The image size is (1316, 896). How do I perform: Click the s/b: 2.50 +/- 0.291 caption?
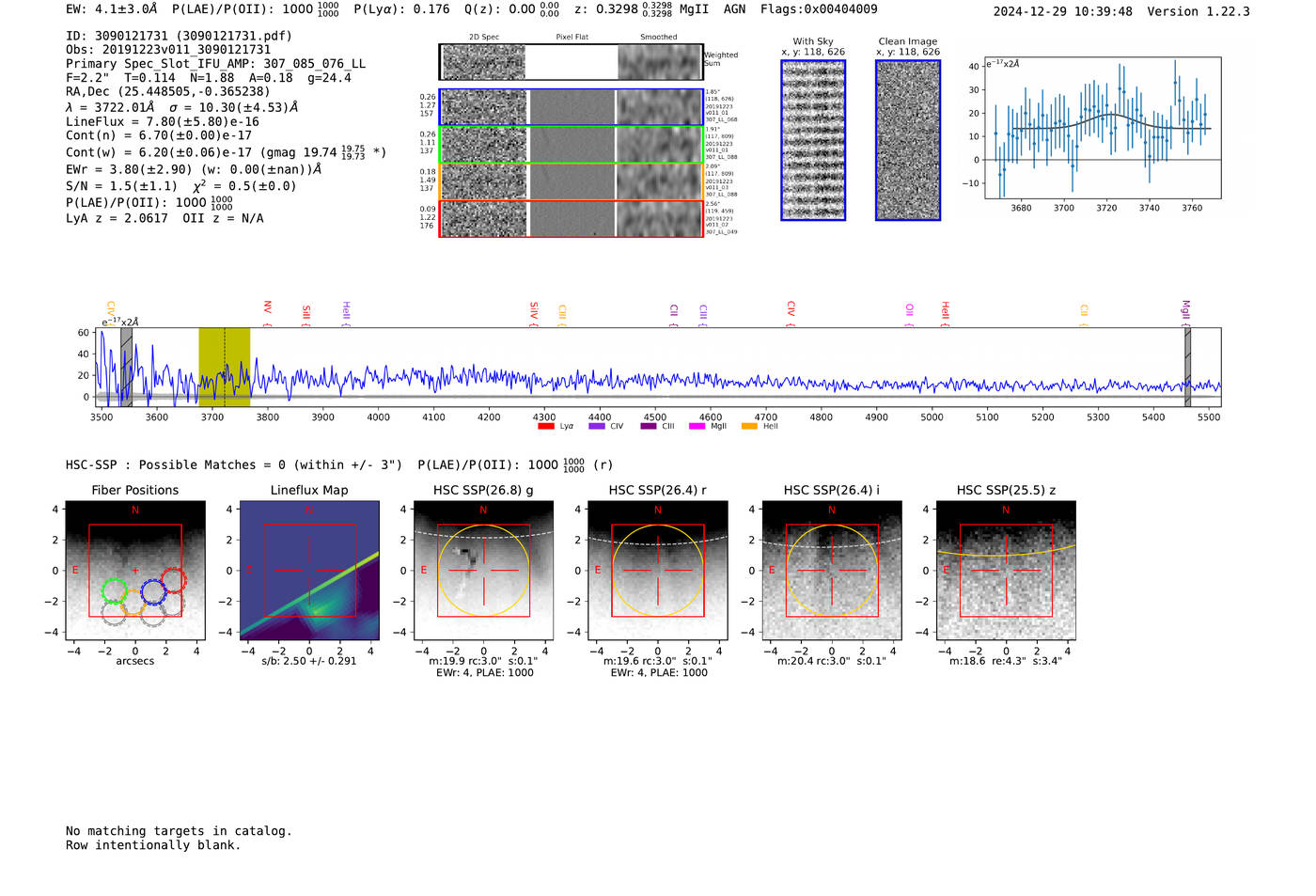[309, 661]
